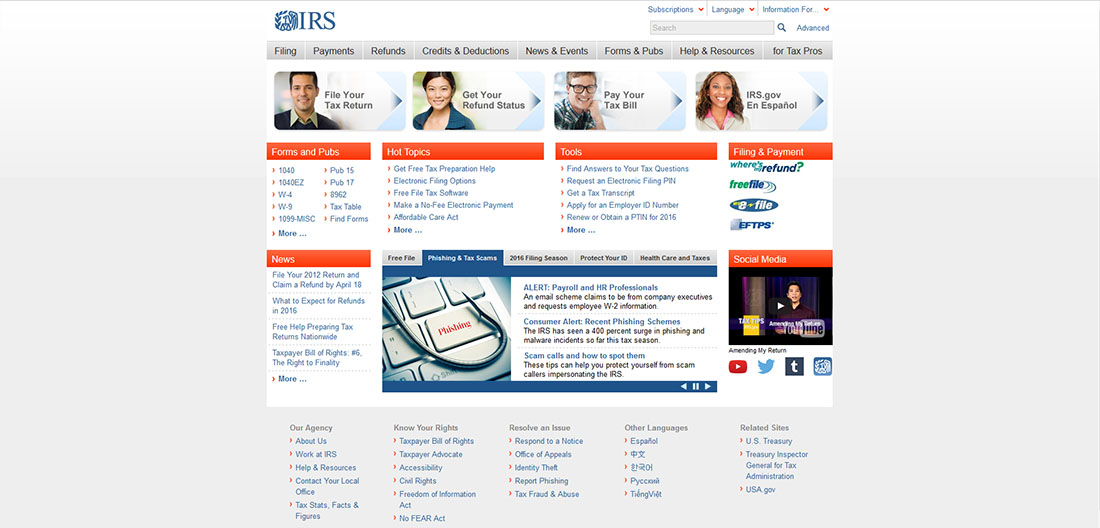Open the No FEAR Act link
This screenshot has width=1100, height=528.
422,518
